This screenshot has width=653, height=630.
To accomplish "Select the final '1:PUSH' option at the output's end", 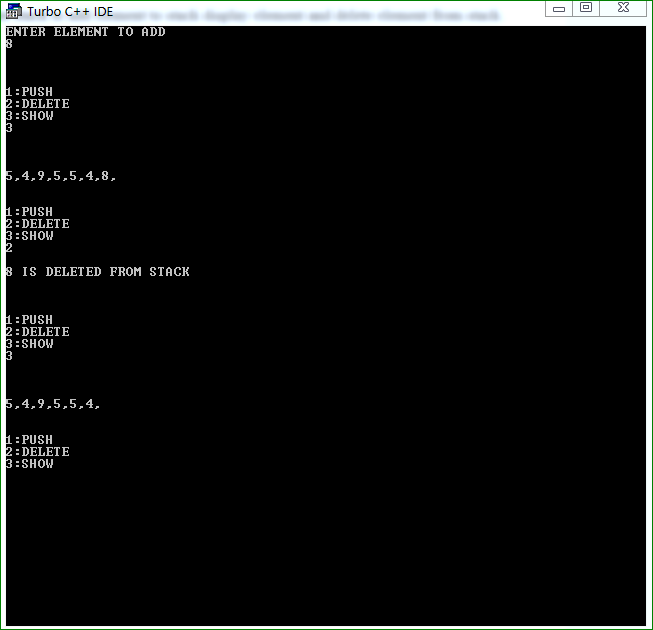I will coord(29,439).
